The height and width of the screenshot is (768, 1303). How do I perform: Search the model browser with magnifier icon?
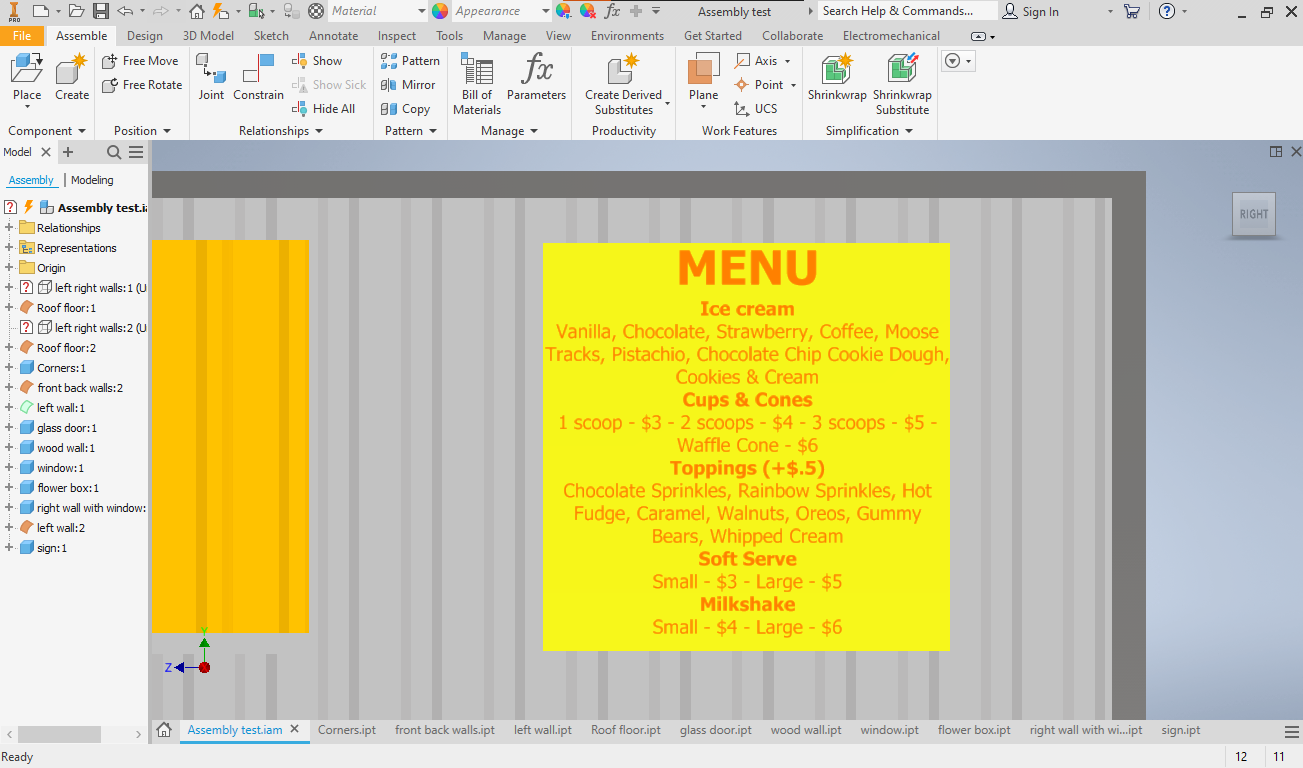pos(114,152)
